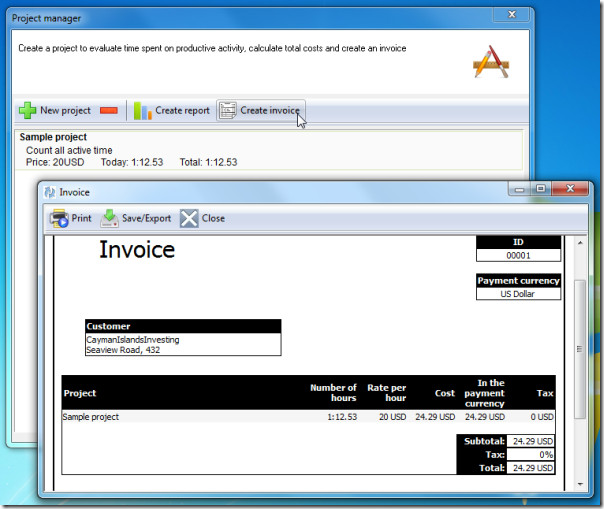Minimize the Invoice window
Image resolution: width=604 pixels, height=509 pixels.
click(519, 189)
